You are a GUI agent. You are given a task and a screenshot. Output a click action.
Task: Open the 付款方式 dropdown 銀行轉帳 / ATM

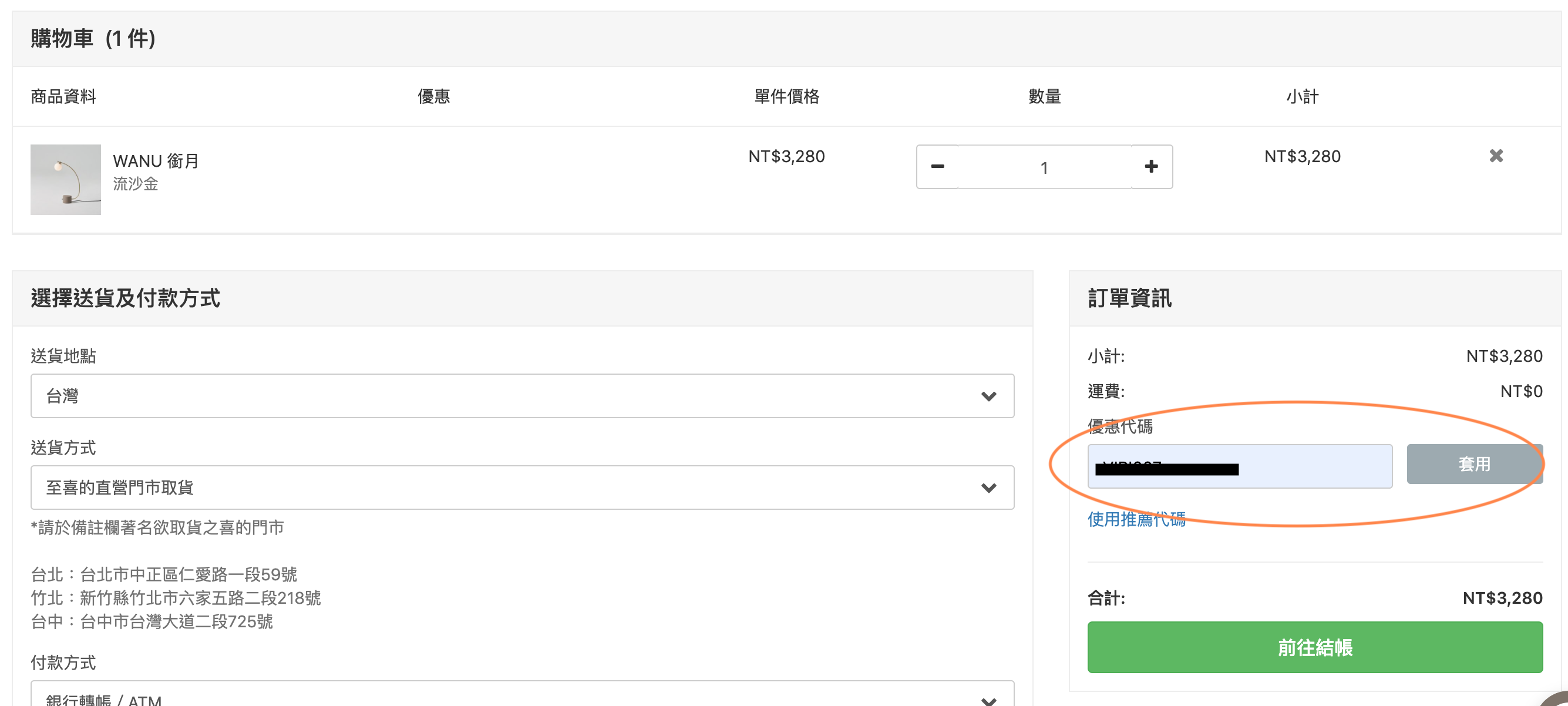(521, 697)
